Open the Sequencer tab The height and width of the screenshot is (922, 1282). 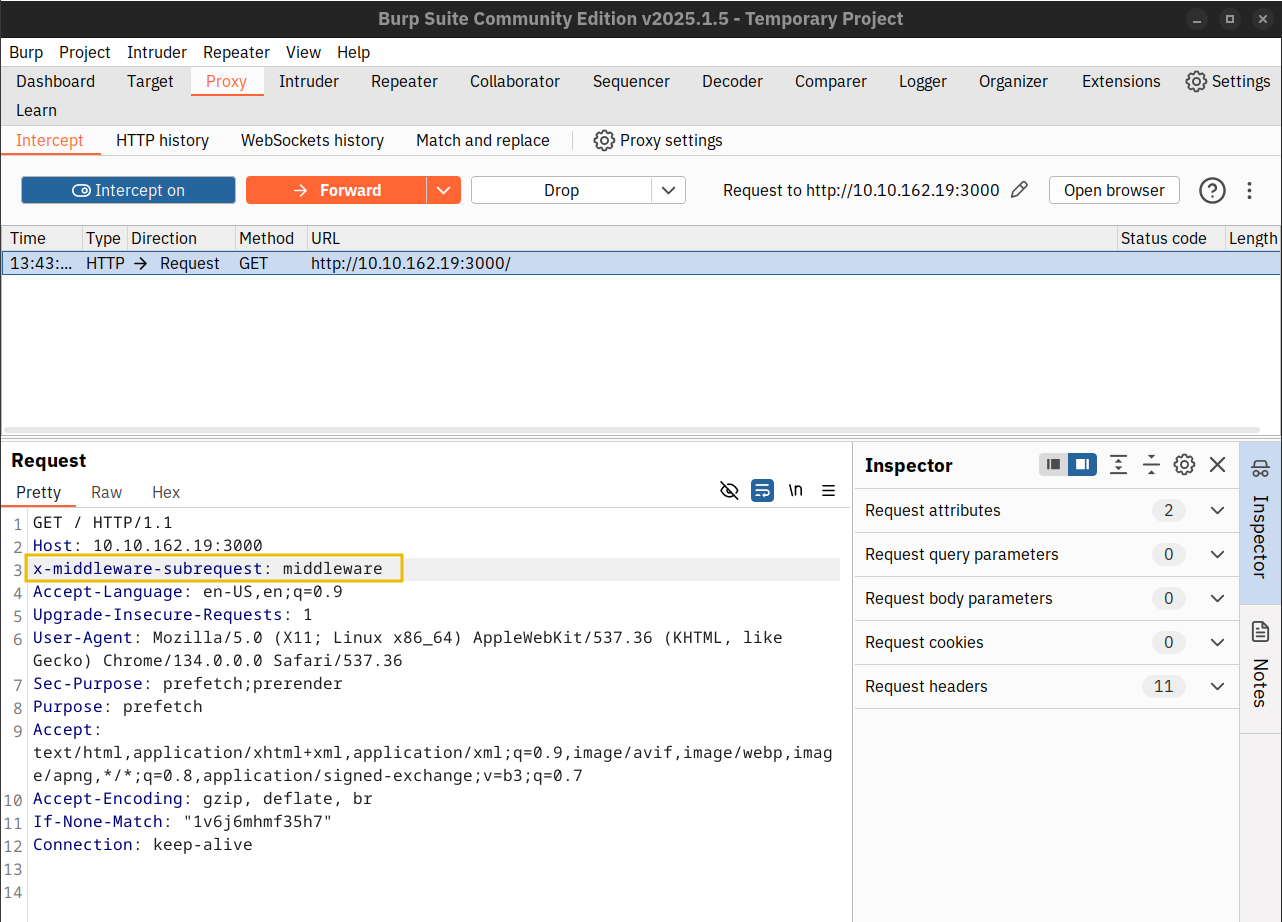click(x=631, y=81)
